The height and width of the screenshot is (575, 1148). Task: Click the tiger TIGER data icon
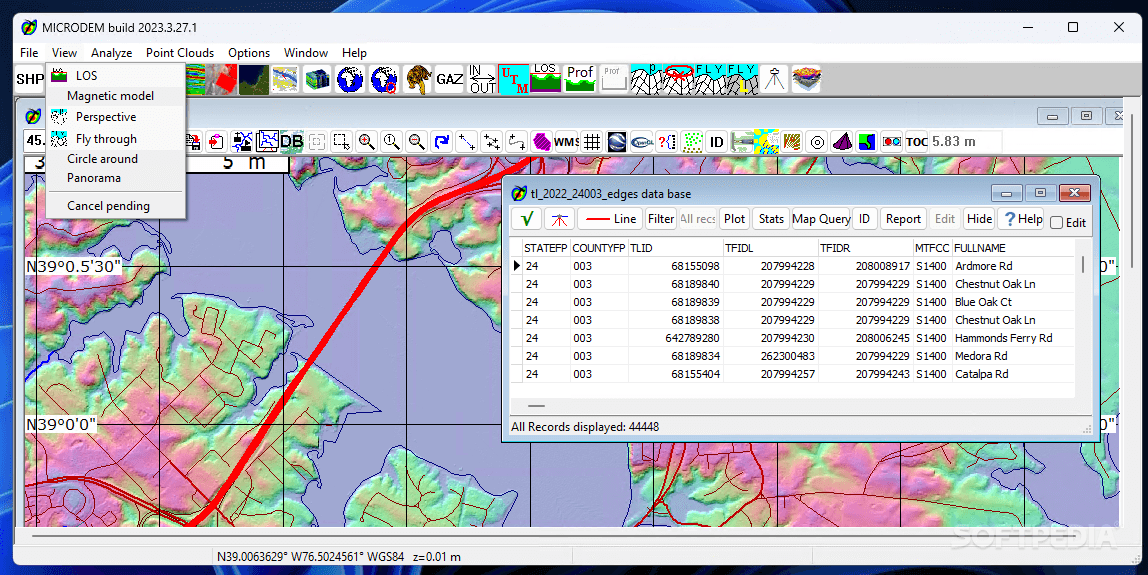(417, 78)
